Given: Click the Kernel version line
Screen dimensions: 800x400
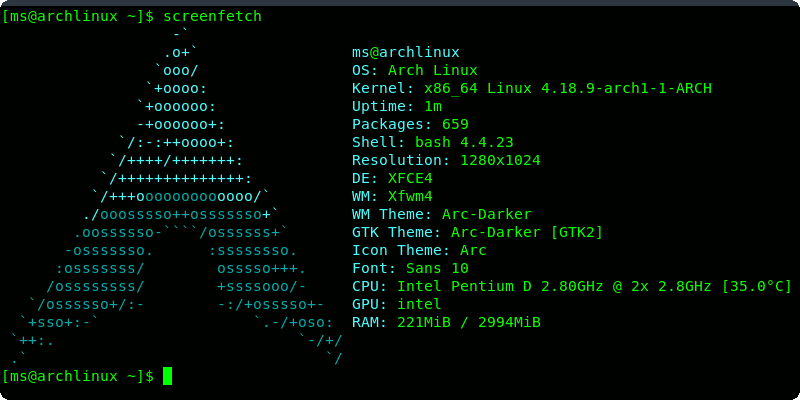Looking at the screenshot, I should (x=532, y=88).
